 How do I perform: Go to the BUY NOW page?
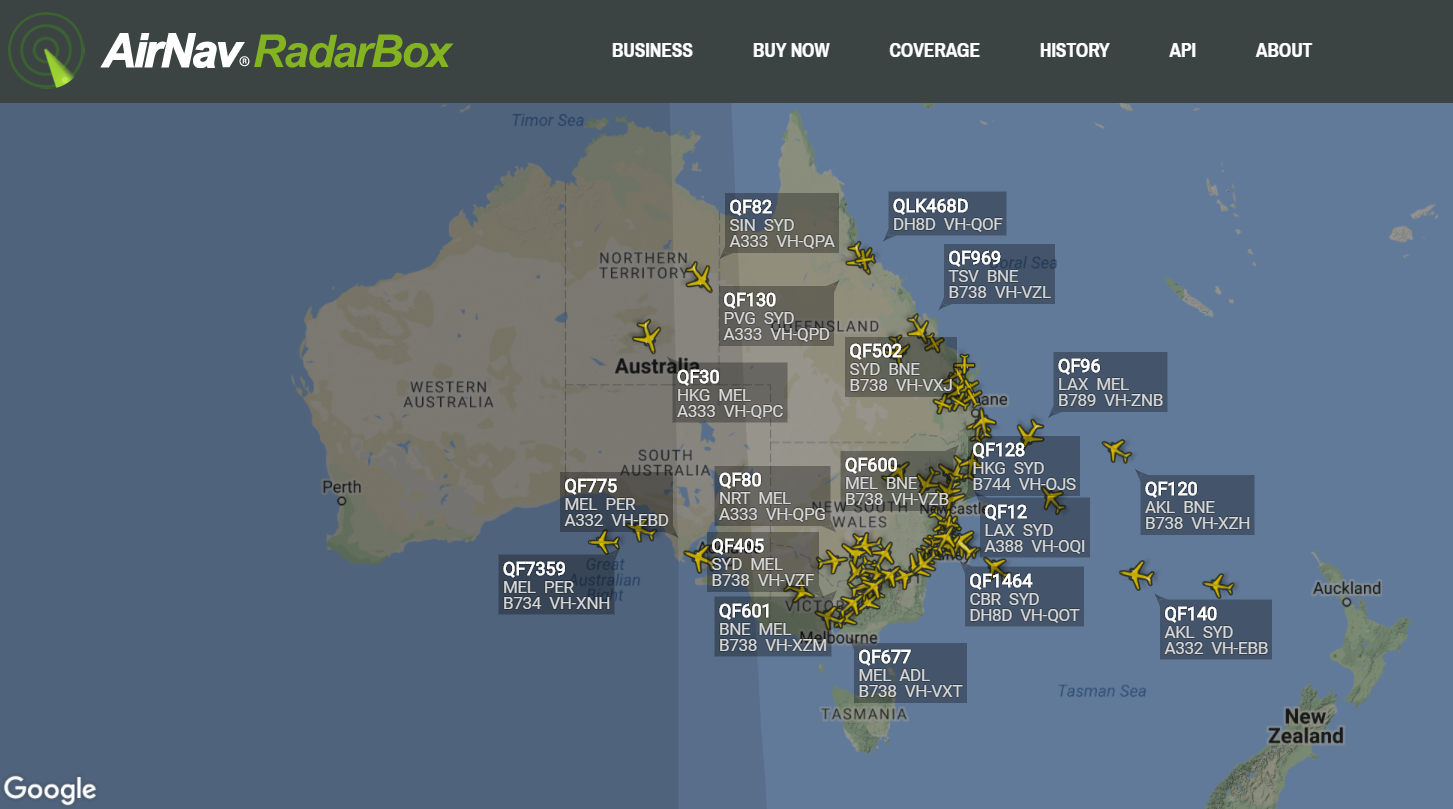[x=791, y=50]
